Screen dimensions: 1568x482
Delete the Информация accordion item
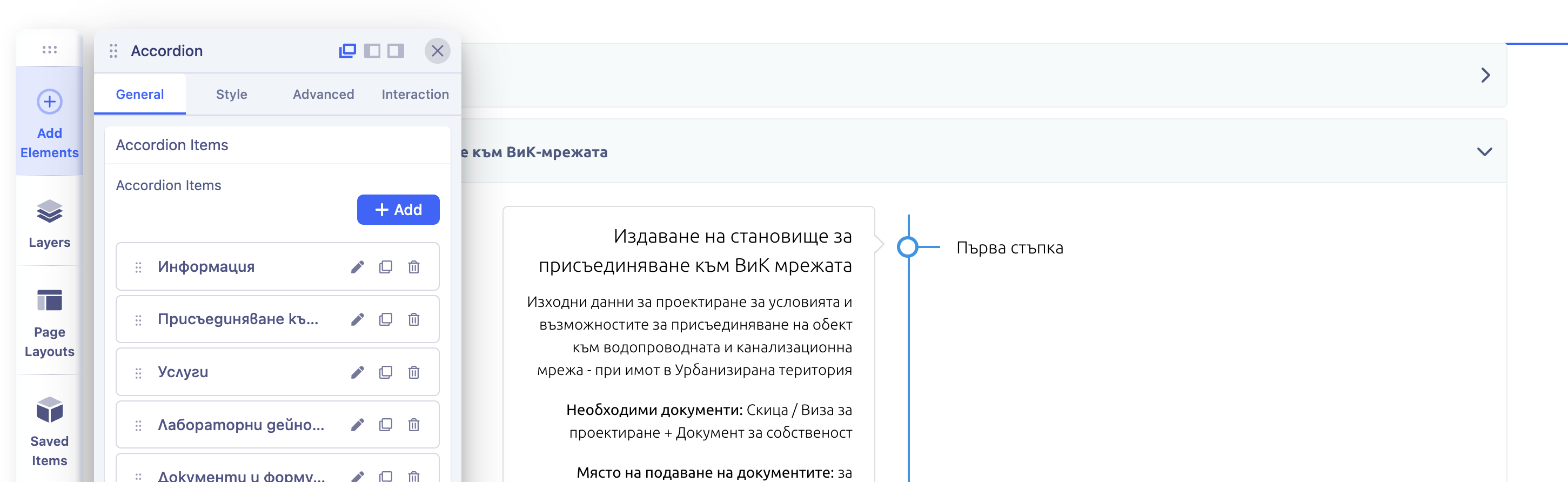pyautogui.click(x=414, y=266)
